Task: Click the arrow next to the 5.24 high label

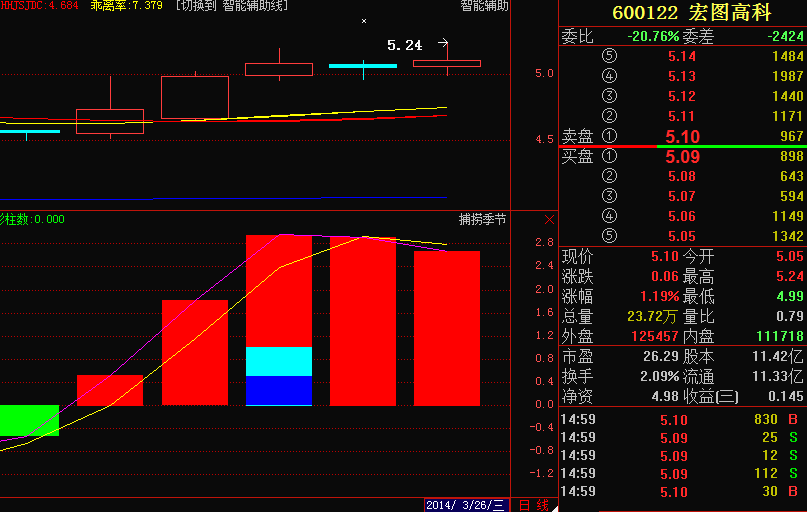Action: [443, 44]
